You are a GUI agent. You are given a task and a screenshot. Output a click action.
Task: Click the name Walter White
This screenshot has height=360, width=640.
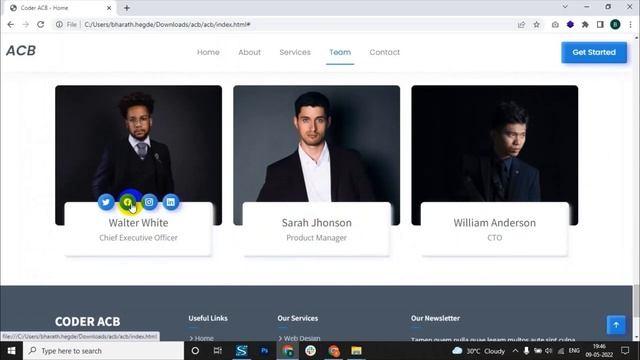coord(138,223)
